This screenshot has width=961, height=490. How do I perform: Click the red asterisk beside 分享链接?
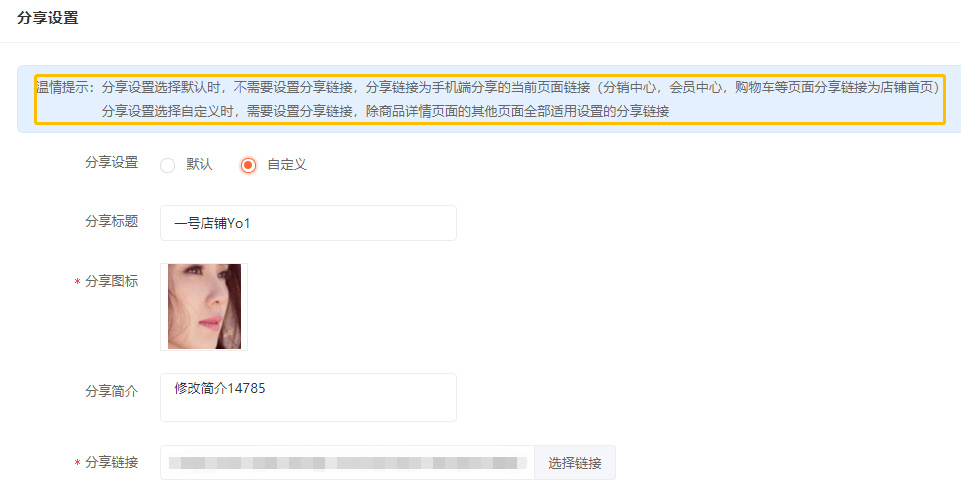click(77, 463)
